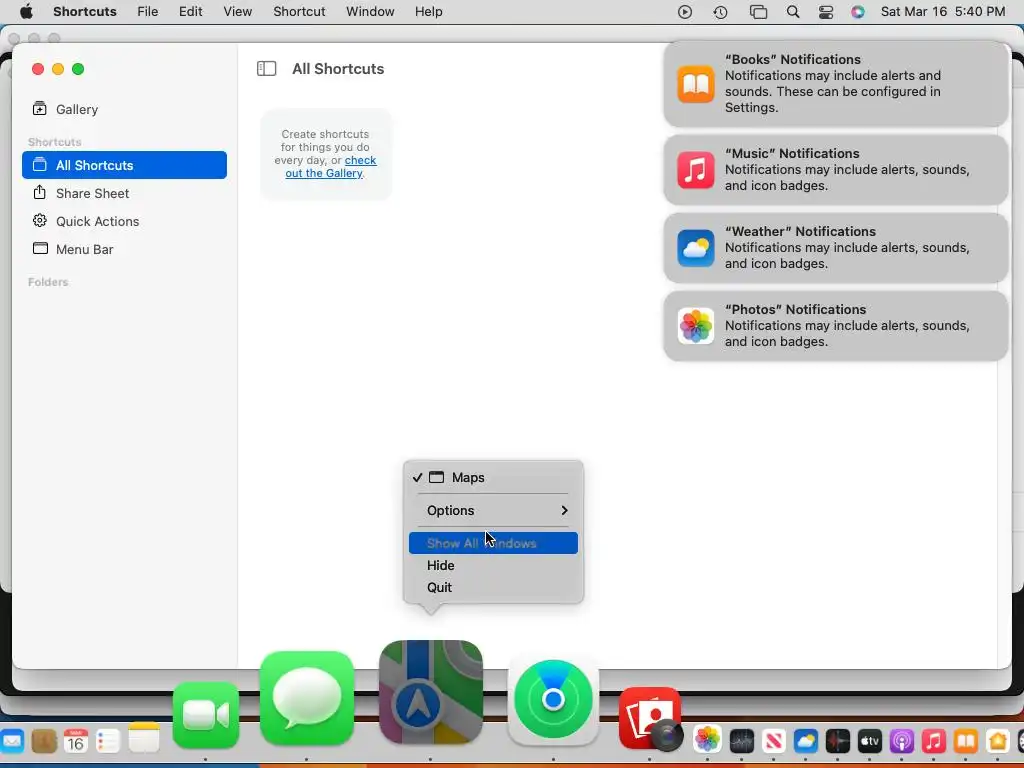Open the Apple menu
Screen dimensions: 1024x768
click(x=26, y=12)
